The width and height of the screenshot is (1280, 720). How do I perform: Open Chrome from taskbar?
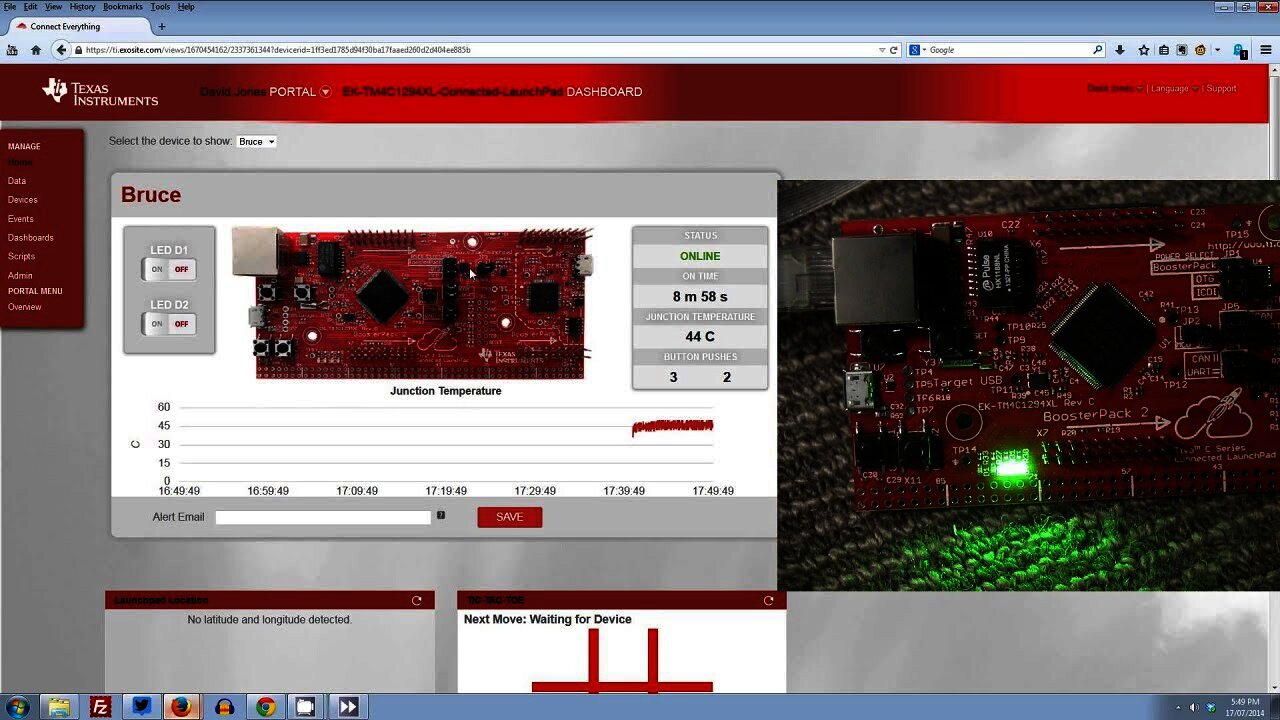pyautogui.click(x=265, y=707)
